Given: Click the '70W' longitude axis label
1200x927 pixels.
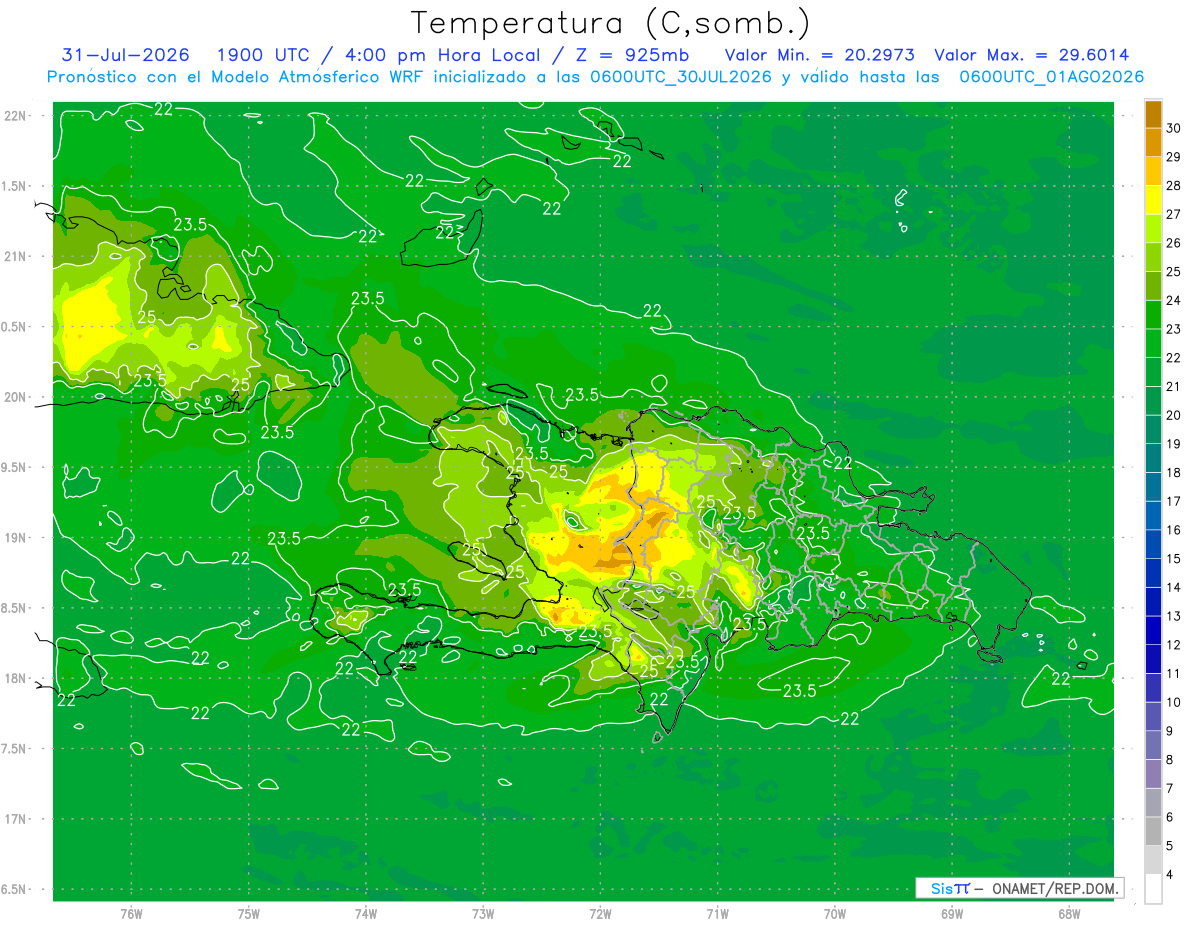Looking at the screenshot, I should 835,914.
